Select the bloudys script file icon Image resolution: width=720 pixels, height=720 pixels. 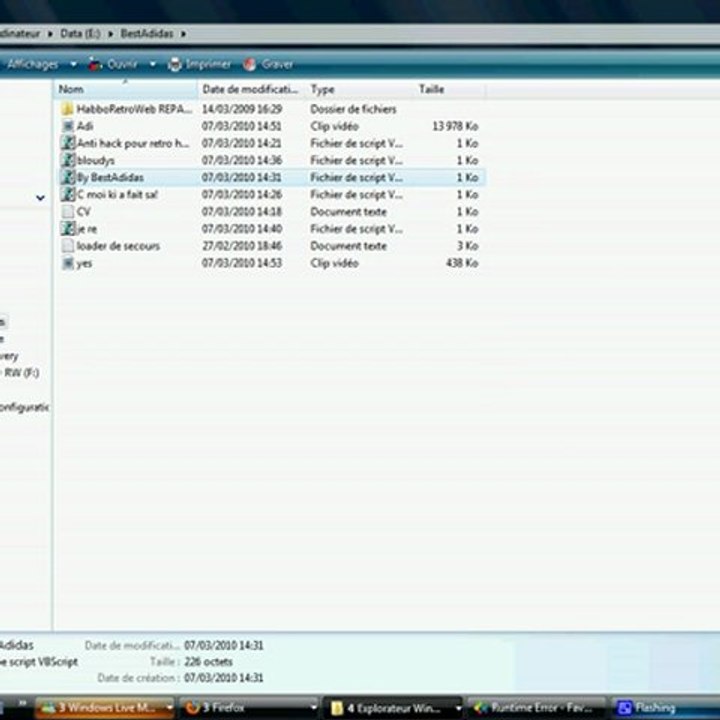[x=68, y=160]
